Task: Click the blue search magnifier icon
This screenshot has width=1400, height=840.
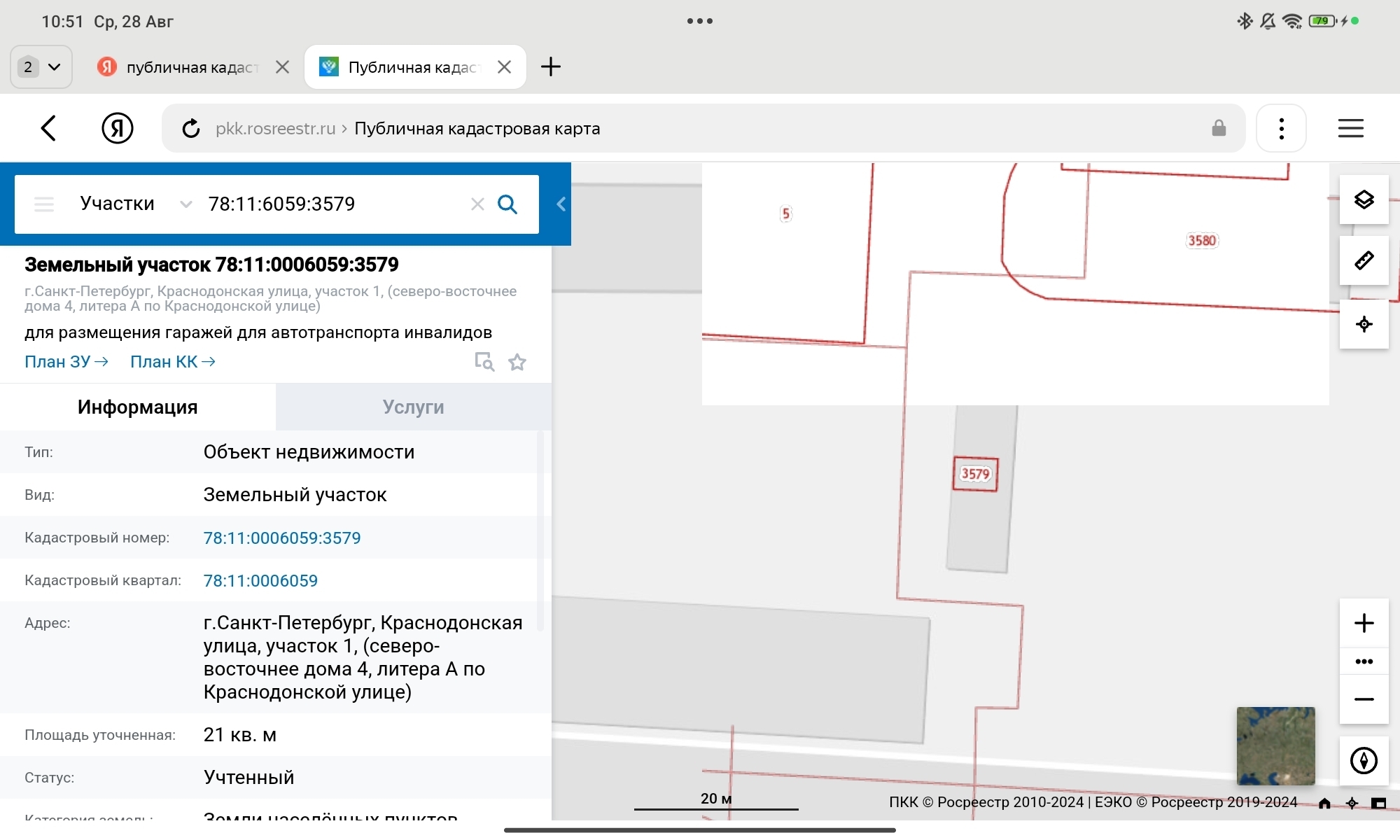Action: [x=507, y=204]
